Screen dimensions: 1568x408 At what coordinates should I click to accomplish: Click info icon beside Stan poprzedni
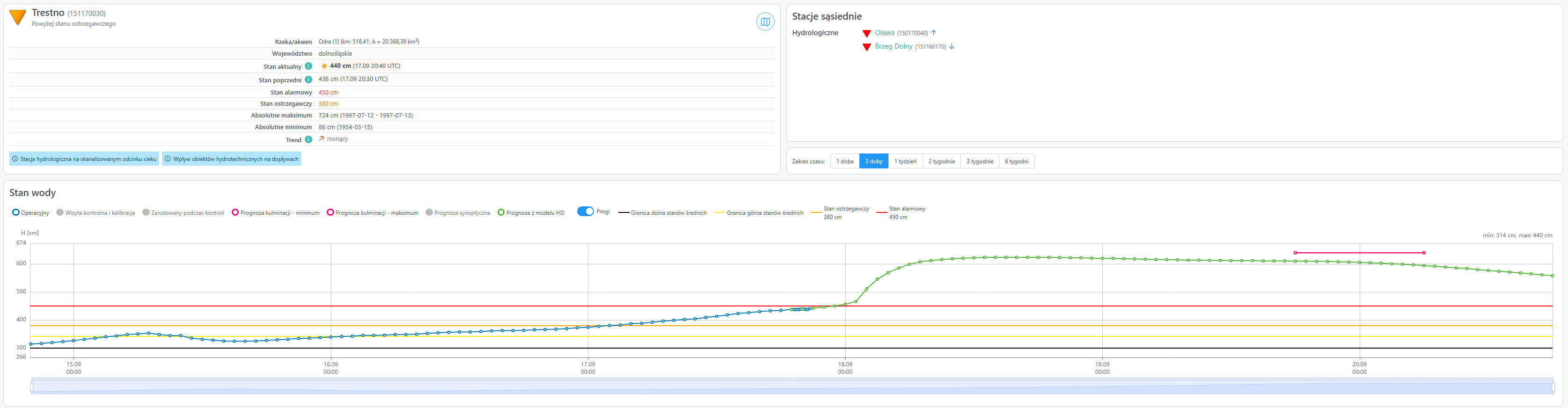click(308, 80)
